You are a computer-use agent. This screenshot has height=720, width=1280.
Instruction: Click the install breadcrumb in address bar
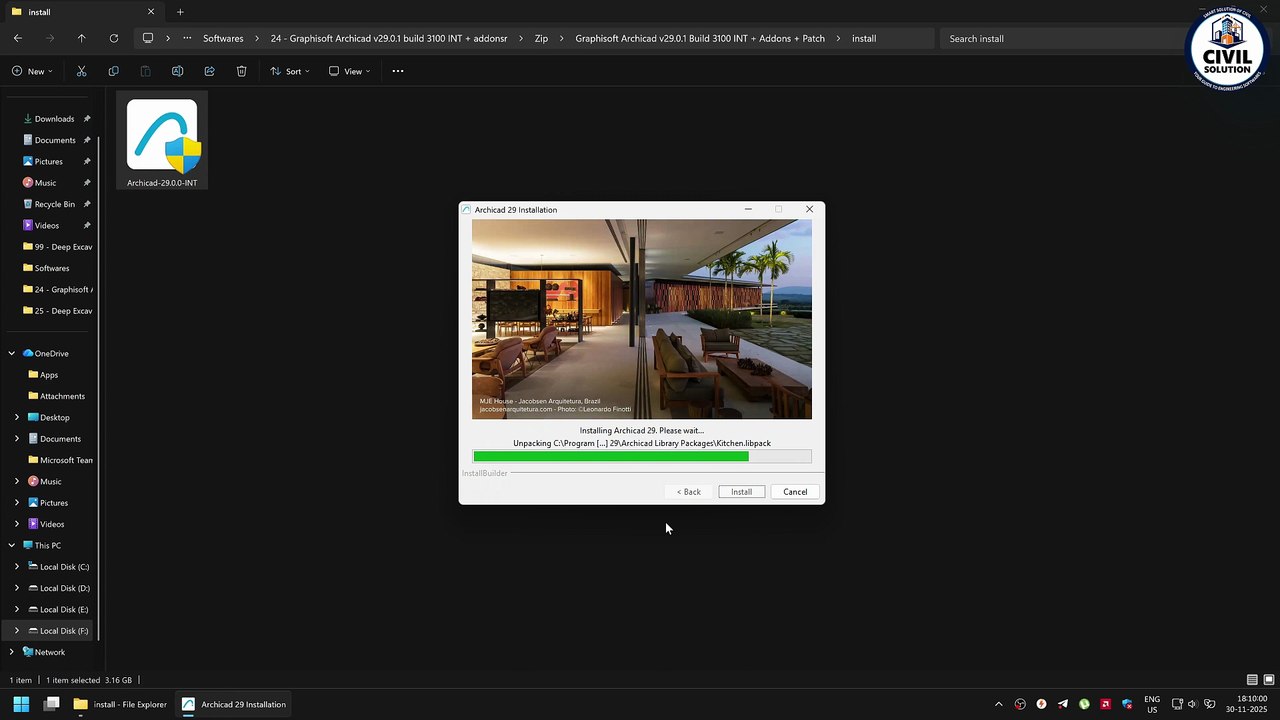click(864, 38)
